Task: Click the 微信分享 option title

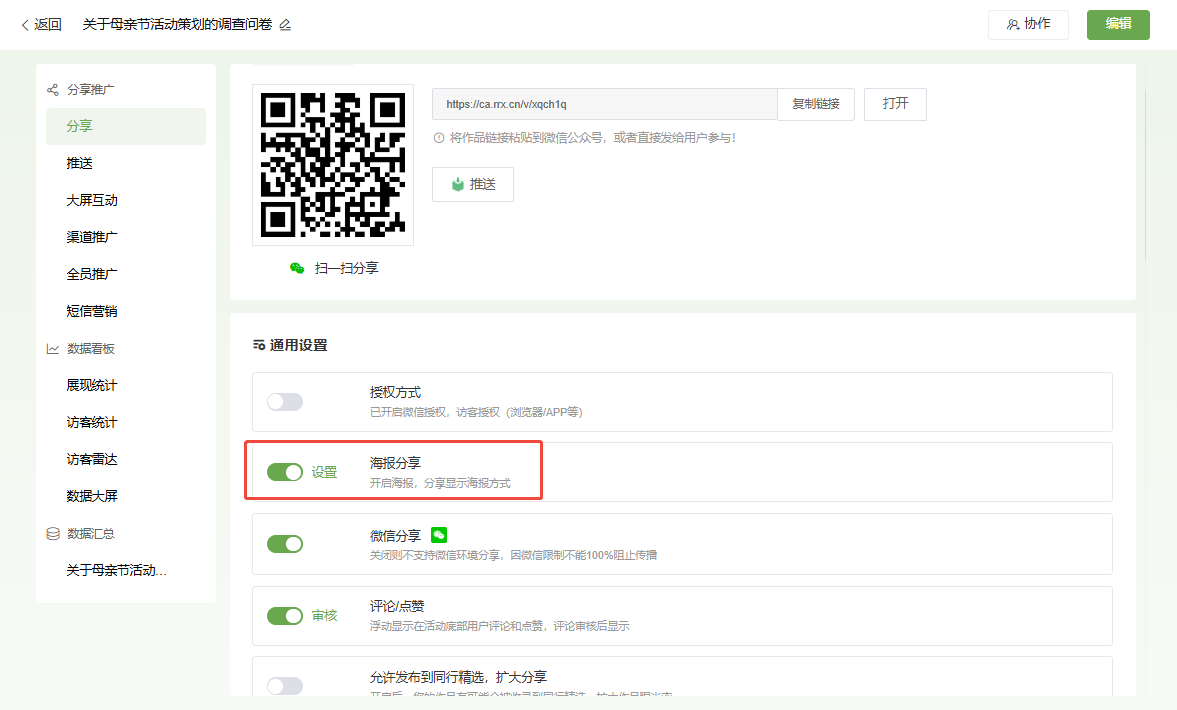Action: pyautogui.click(x=395, y=536)
